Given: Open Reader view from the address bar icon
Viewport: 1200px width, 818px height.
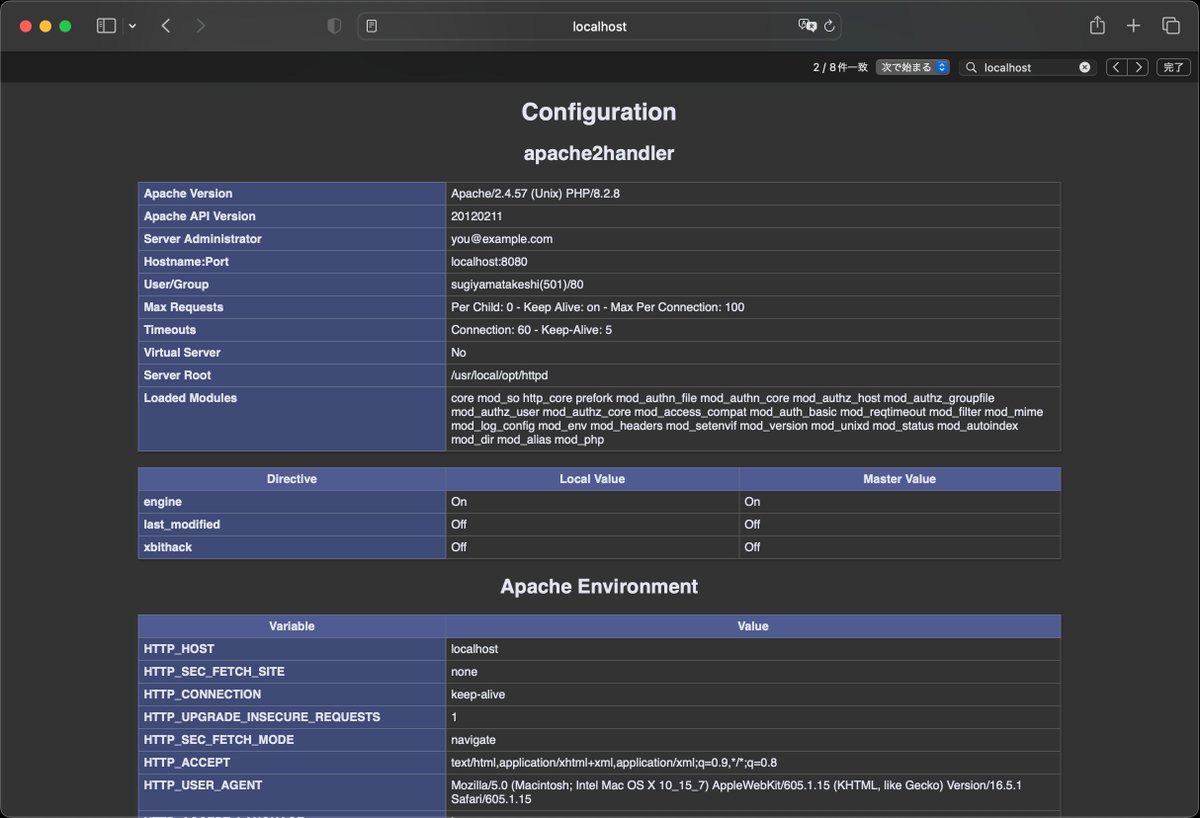Looking at the screenshot, I should [371, 25].
